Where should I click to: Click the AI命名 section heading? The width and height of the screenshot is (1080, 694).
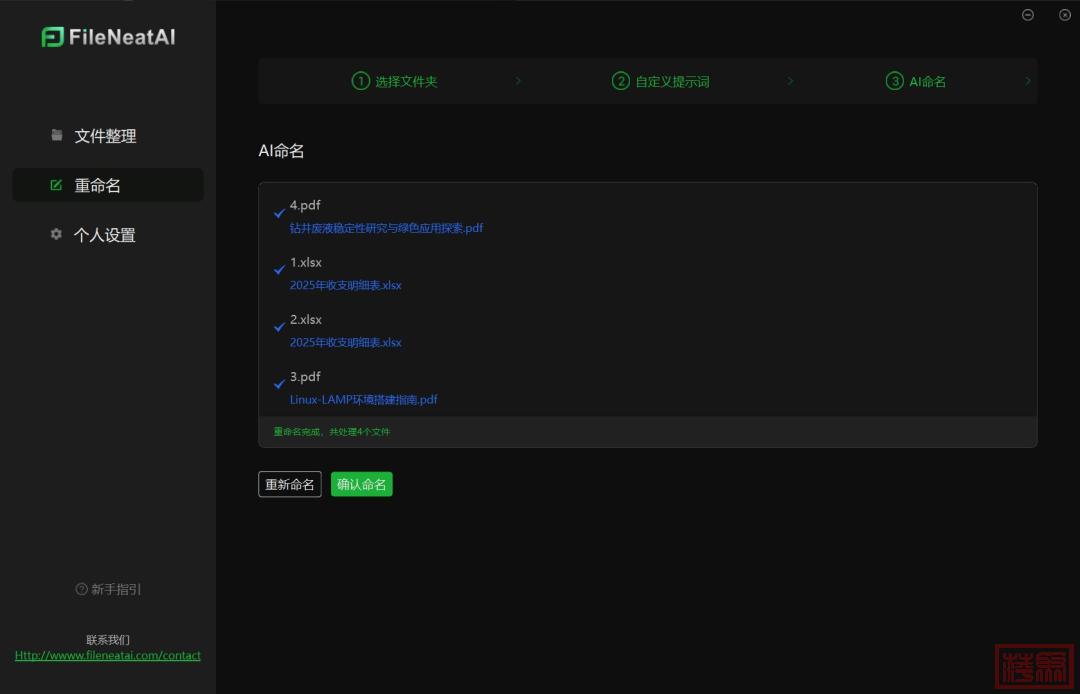point(281,151)
